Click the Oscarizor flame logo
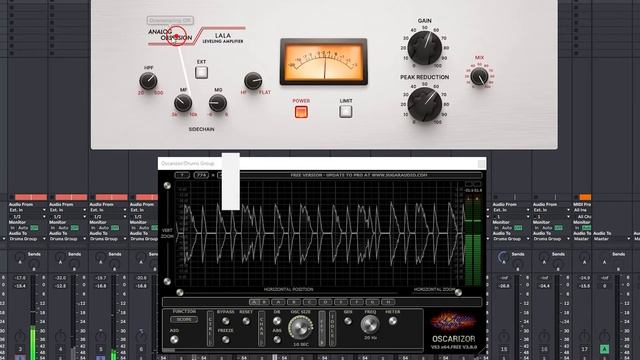 click(x=453, y=322)
